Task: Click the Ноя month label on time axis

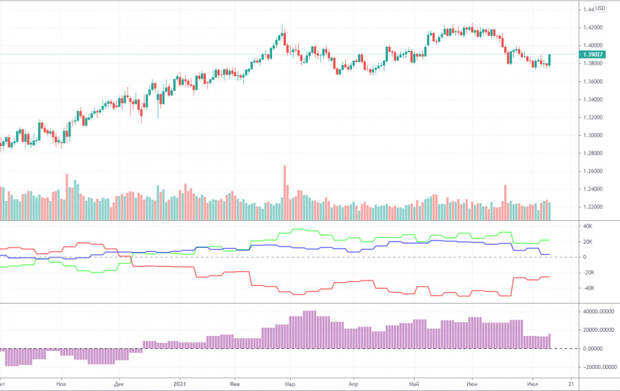Action: point(61,384)
